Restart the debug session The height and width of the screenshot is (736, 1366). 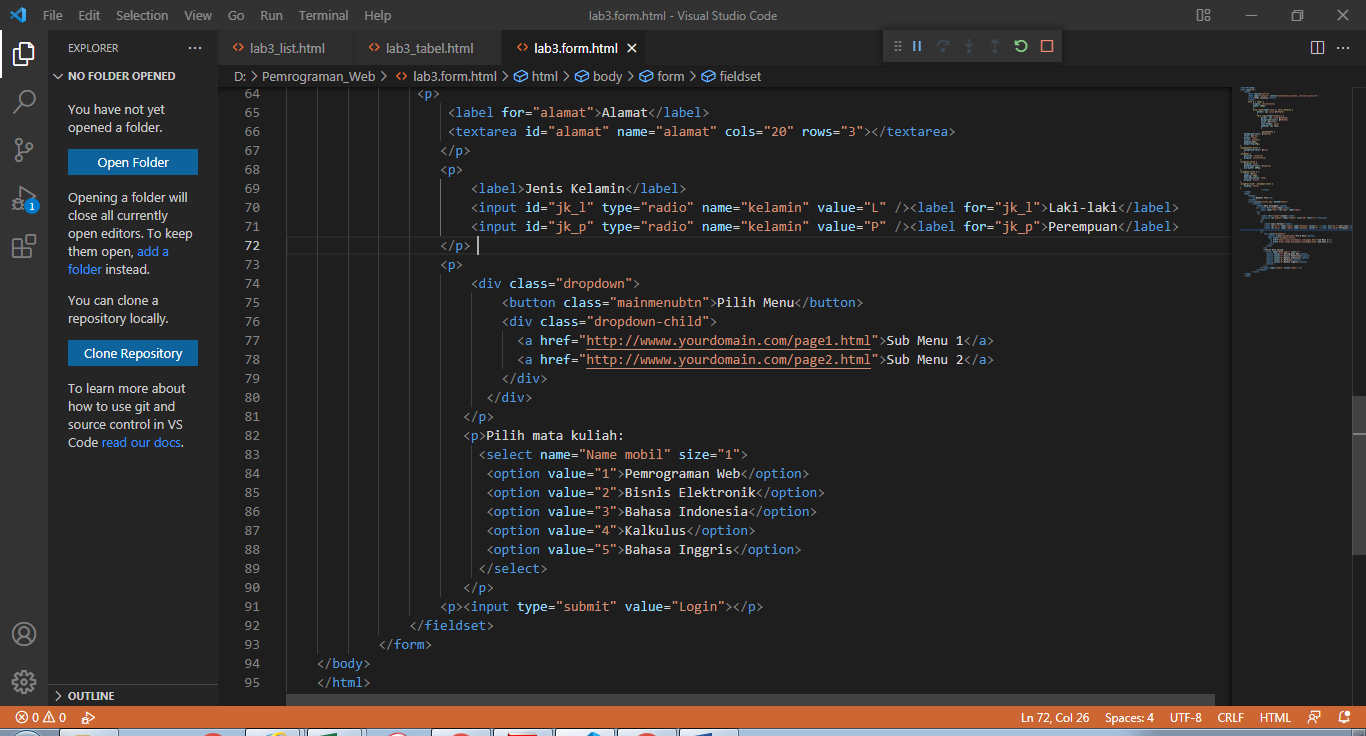click(1021, 46)
